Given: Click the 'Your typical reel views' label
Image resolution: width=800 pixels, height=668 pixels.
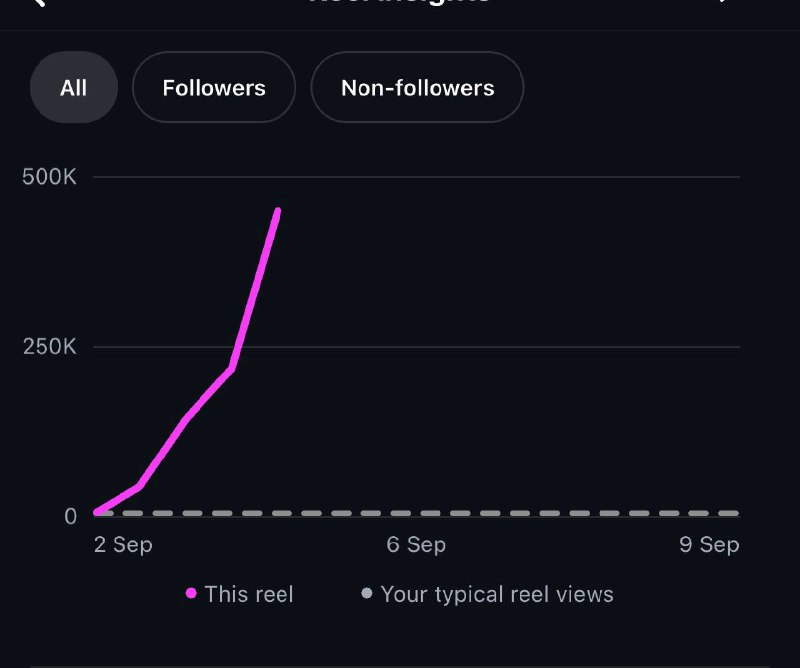Looking at the screenshot, I should (497, 595).
